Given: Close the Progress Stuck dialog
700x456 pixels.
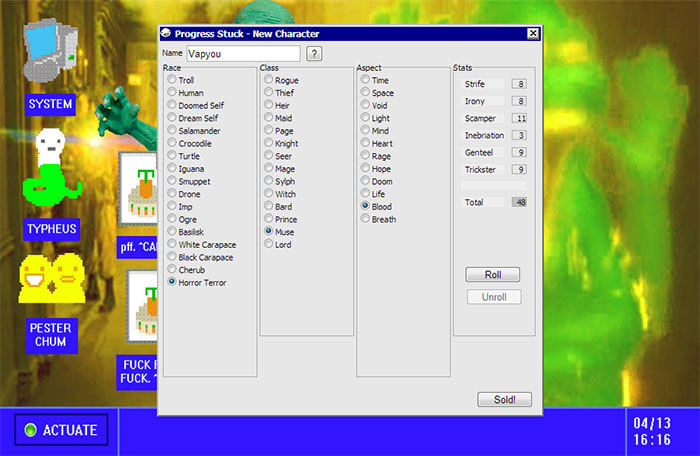Looking at the screenshot, I should pyautogui.click(x=533, y=33).
